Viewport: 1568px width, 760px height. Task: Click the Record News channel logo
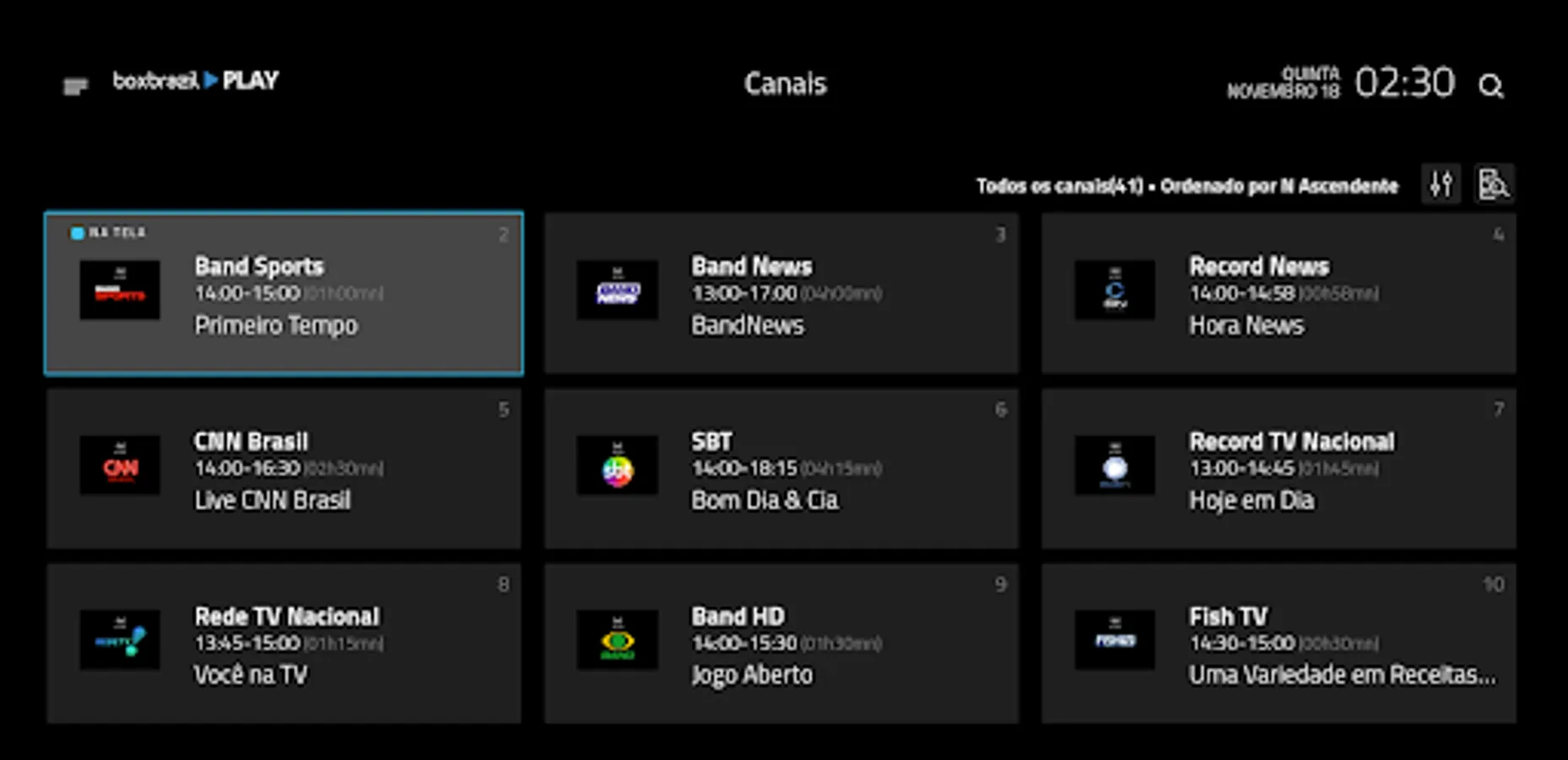tap(1115, 290)
